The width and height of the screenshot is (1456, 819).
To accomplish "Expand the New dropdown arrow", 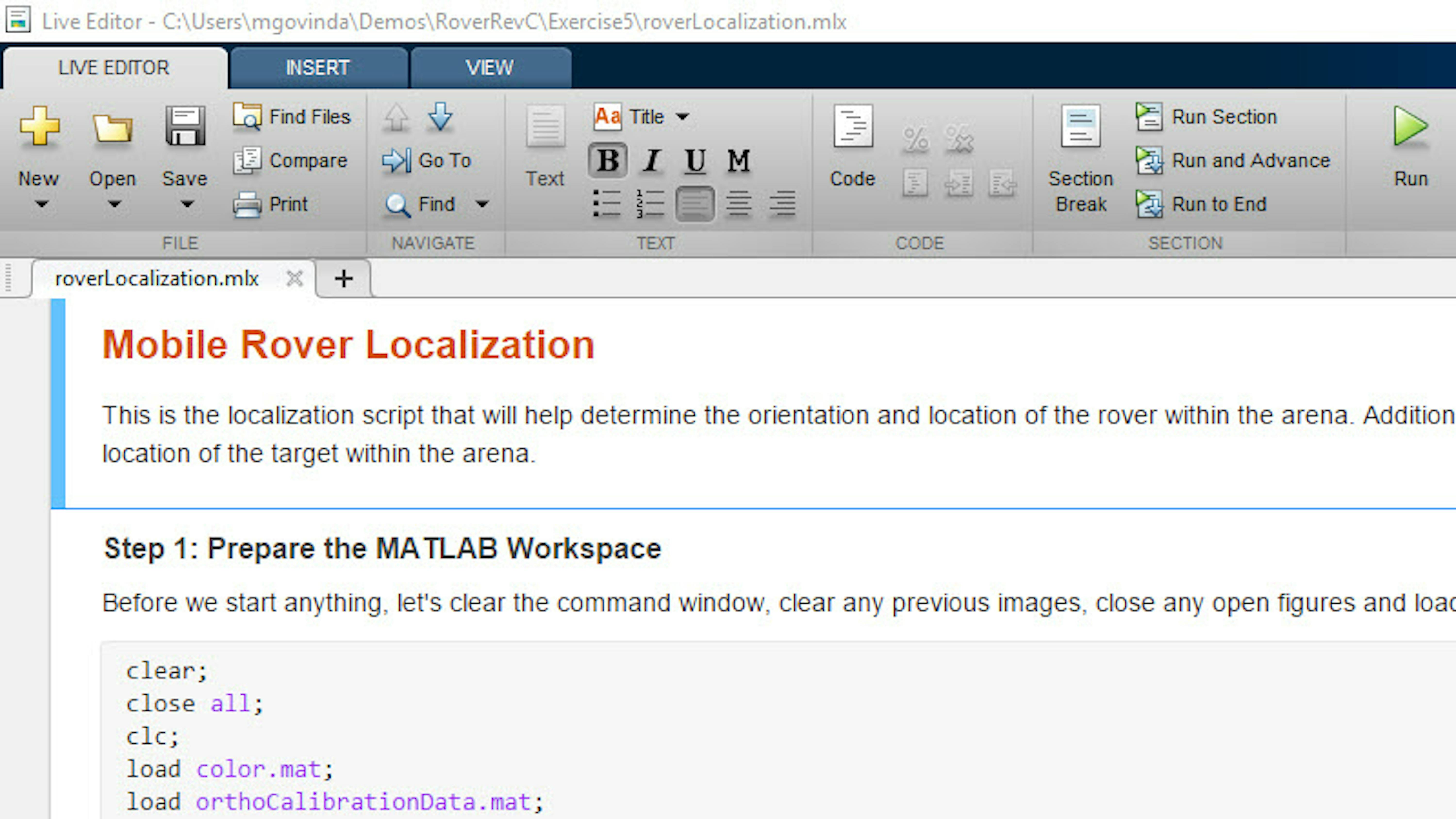I will (42, 204).
